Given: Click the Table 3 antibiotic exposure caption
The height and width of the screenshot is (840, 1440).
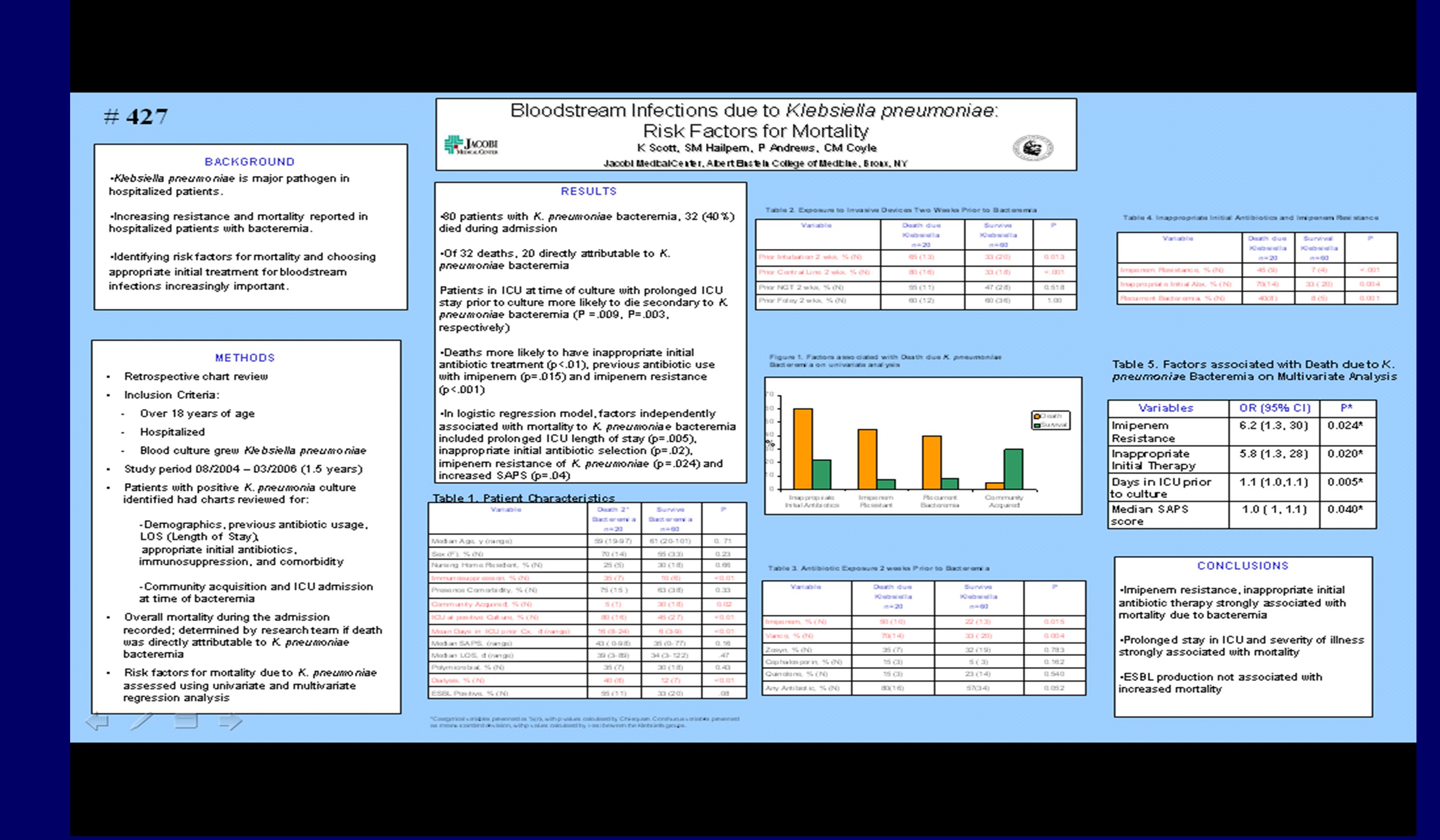Looking at the screenshot, I should (x=878, y=568).
